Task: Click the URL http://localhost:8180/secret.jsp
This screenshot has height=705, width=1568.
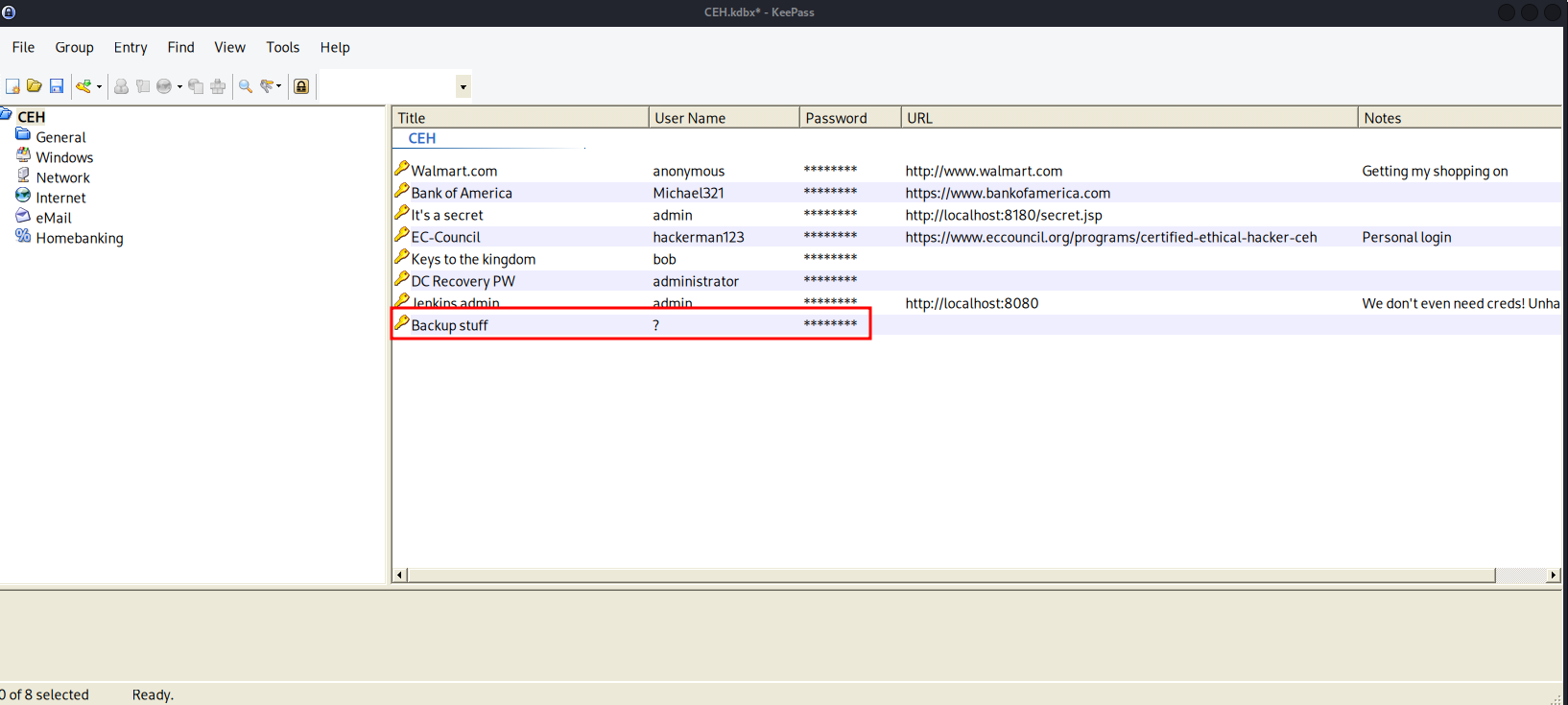Action: (x=1004, y=215)
